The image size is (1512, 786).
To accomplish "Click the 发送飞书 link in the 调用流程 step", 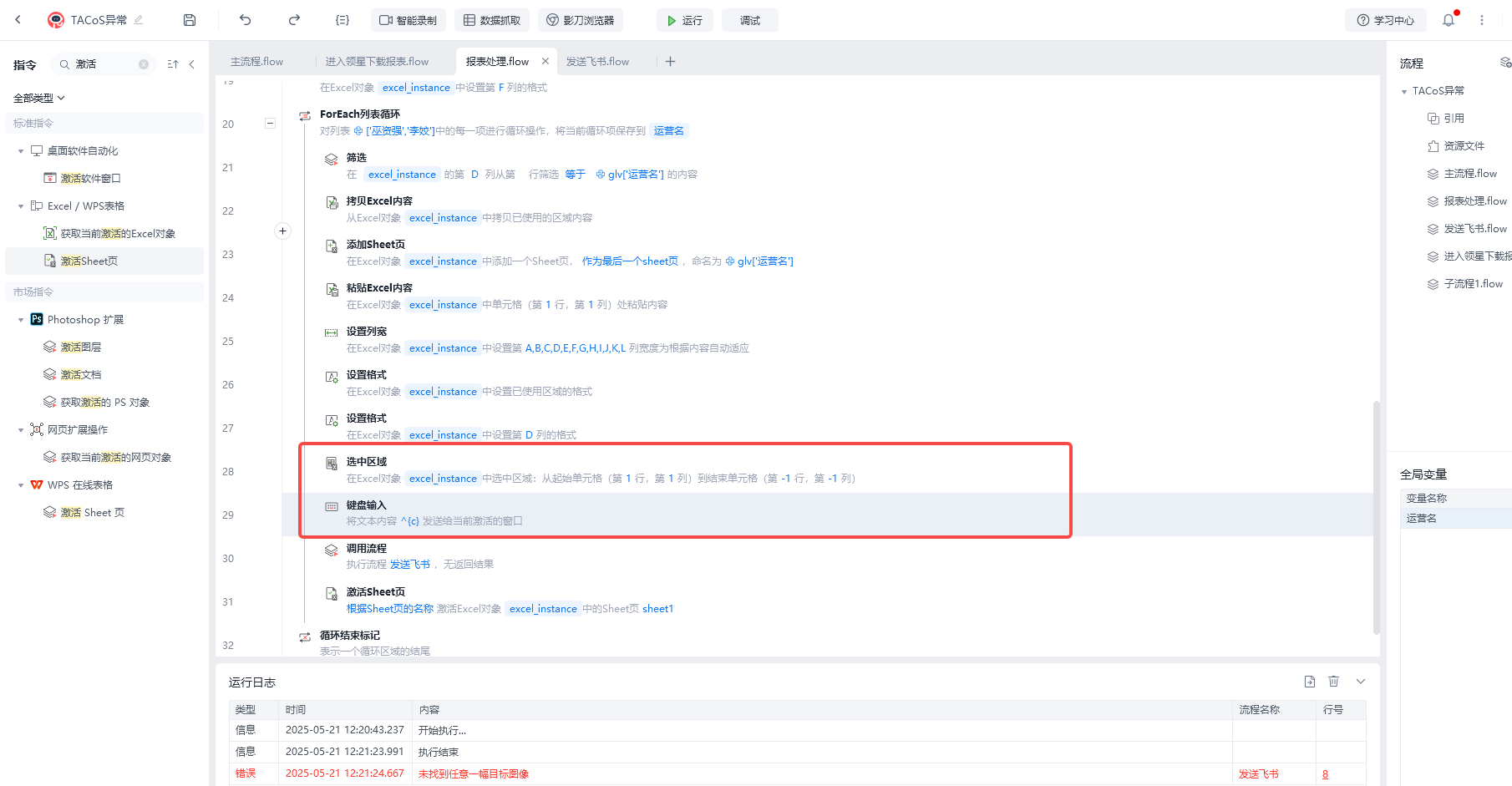I will tap(410, 565).
